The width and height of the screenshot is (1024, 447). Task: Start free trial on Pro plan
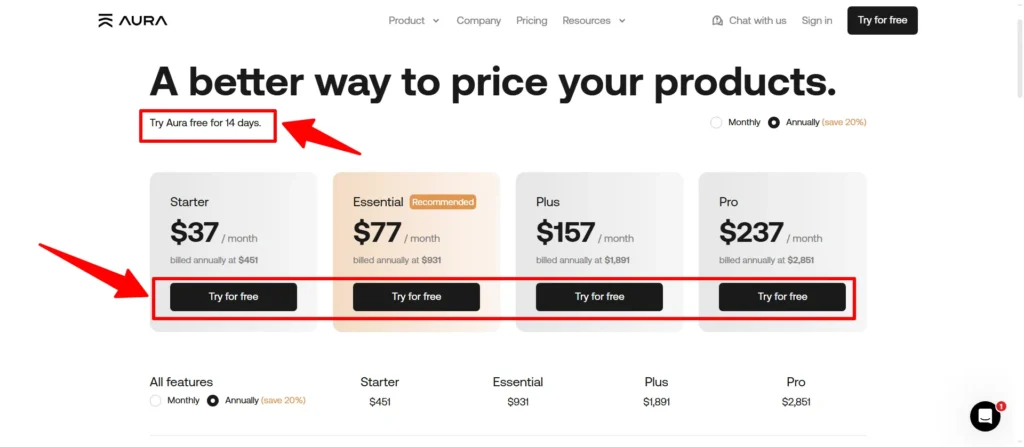pyautogui.click(x=782, y=296)
